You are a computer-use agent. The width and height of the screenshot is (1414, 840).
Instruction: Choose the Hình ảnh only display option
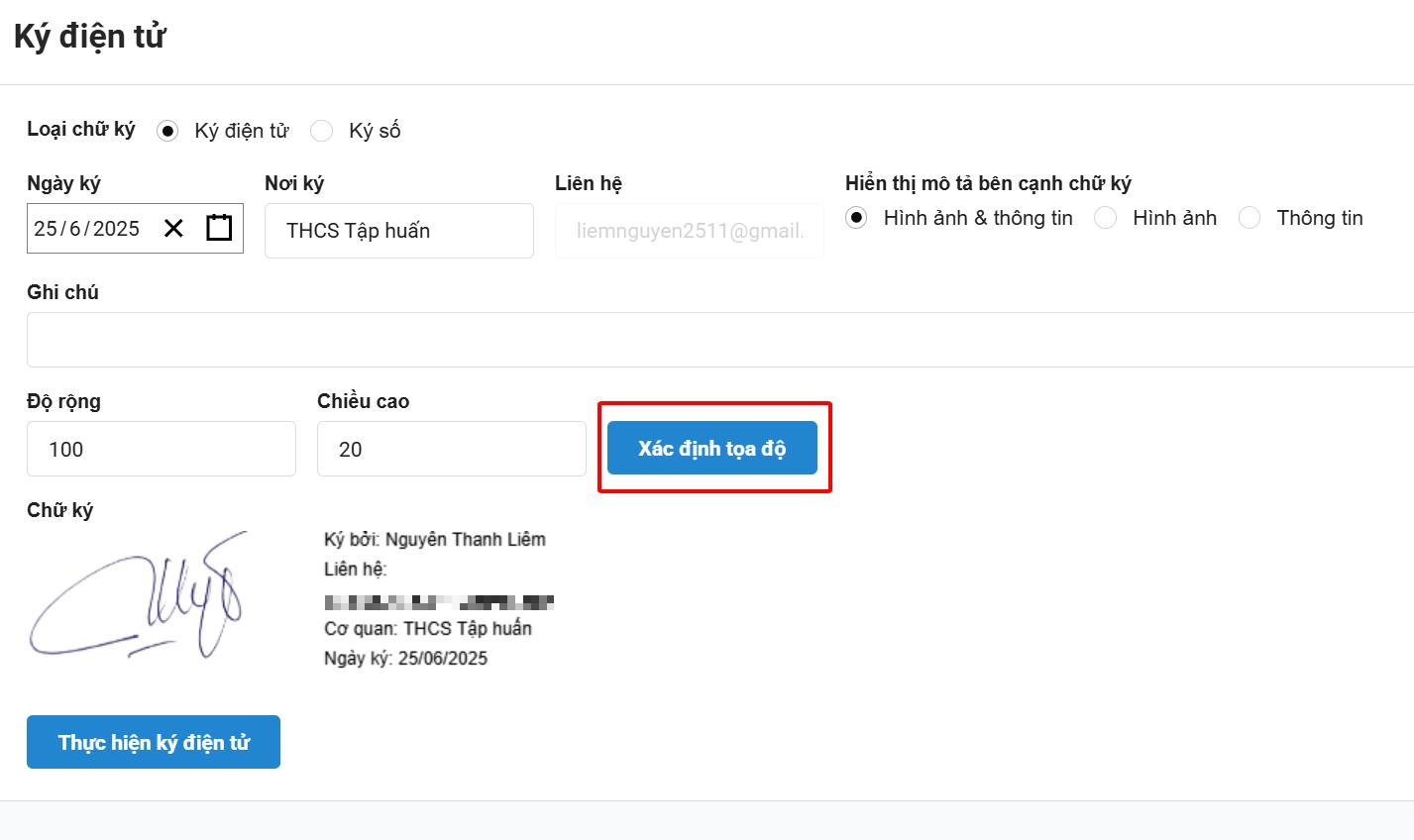pyautogui.click(x=1105, y=218)
